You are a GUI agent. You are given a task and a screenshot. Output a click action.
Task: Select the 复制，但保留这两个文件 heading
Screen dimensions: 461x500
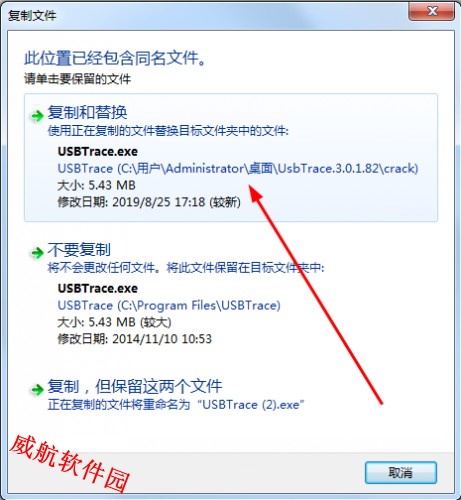pyautogui.click(x=135, y=386)
